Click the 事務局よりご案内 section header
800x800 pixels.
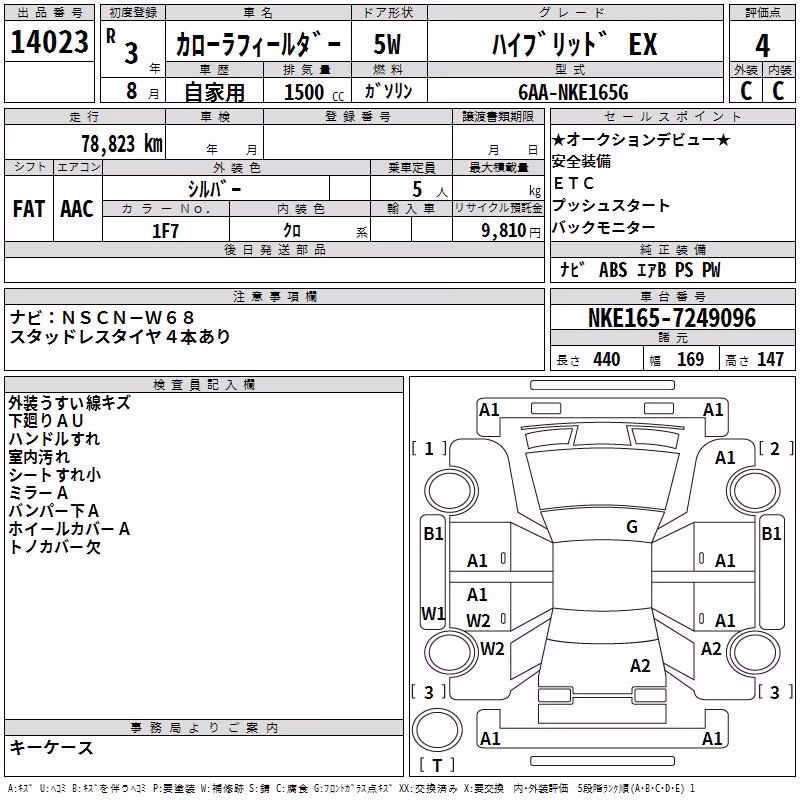click(204, 728)
